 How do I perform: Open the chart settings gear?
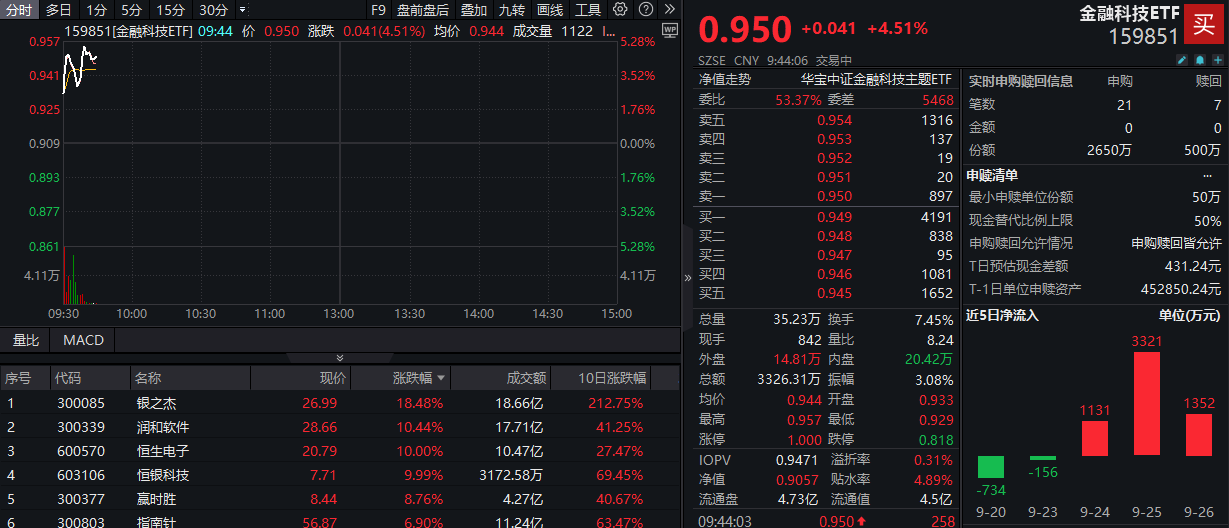[x=620, y=10]
